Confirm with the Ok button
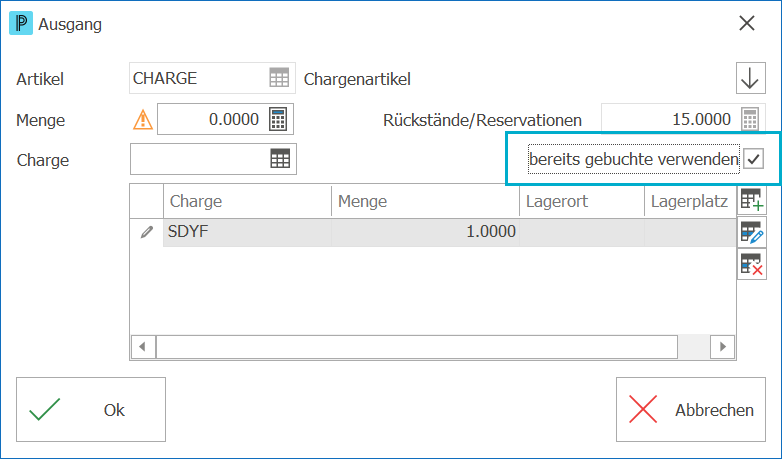 (x=91, y=410)
